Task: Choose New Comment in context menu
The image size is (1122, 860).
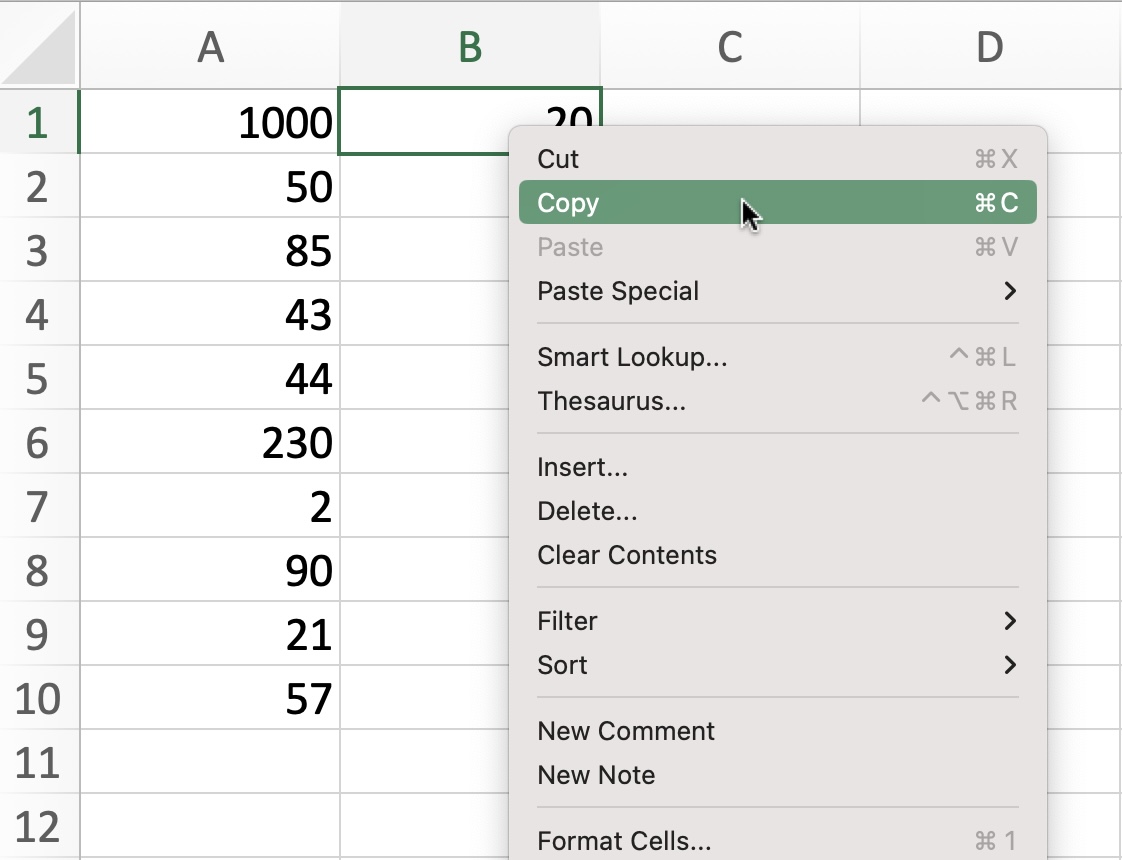Action: click(778, 731)
